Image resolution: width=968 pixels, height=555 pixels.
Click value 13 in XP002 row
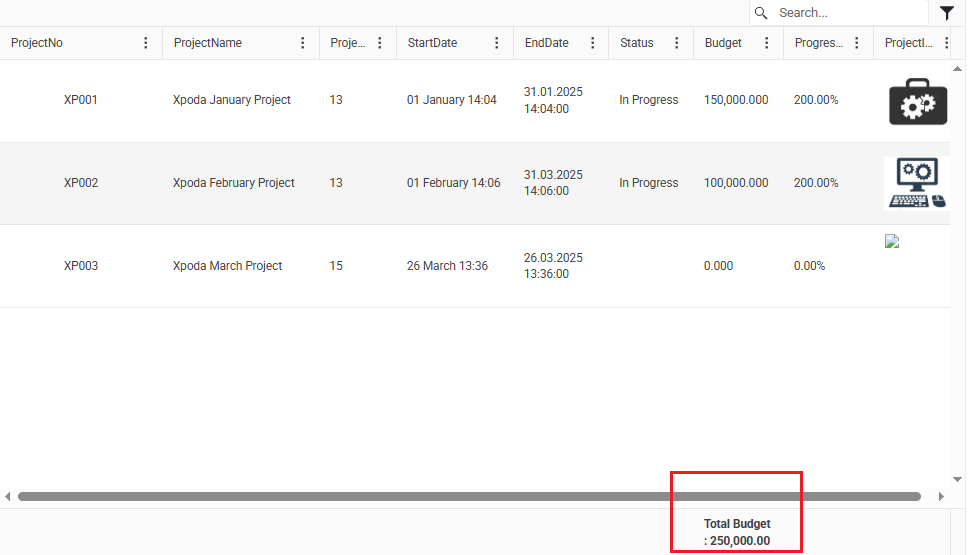coord(336,183)
